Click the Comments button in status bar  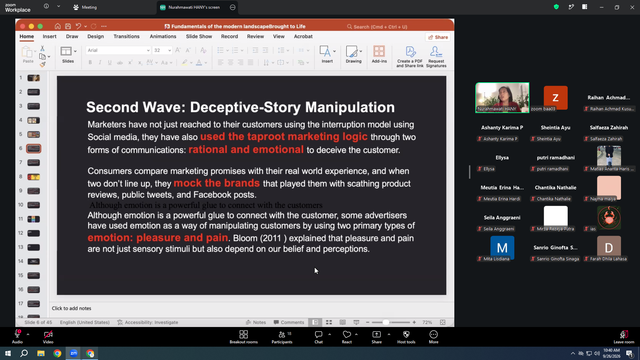click(x=289, y=322)
